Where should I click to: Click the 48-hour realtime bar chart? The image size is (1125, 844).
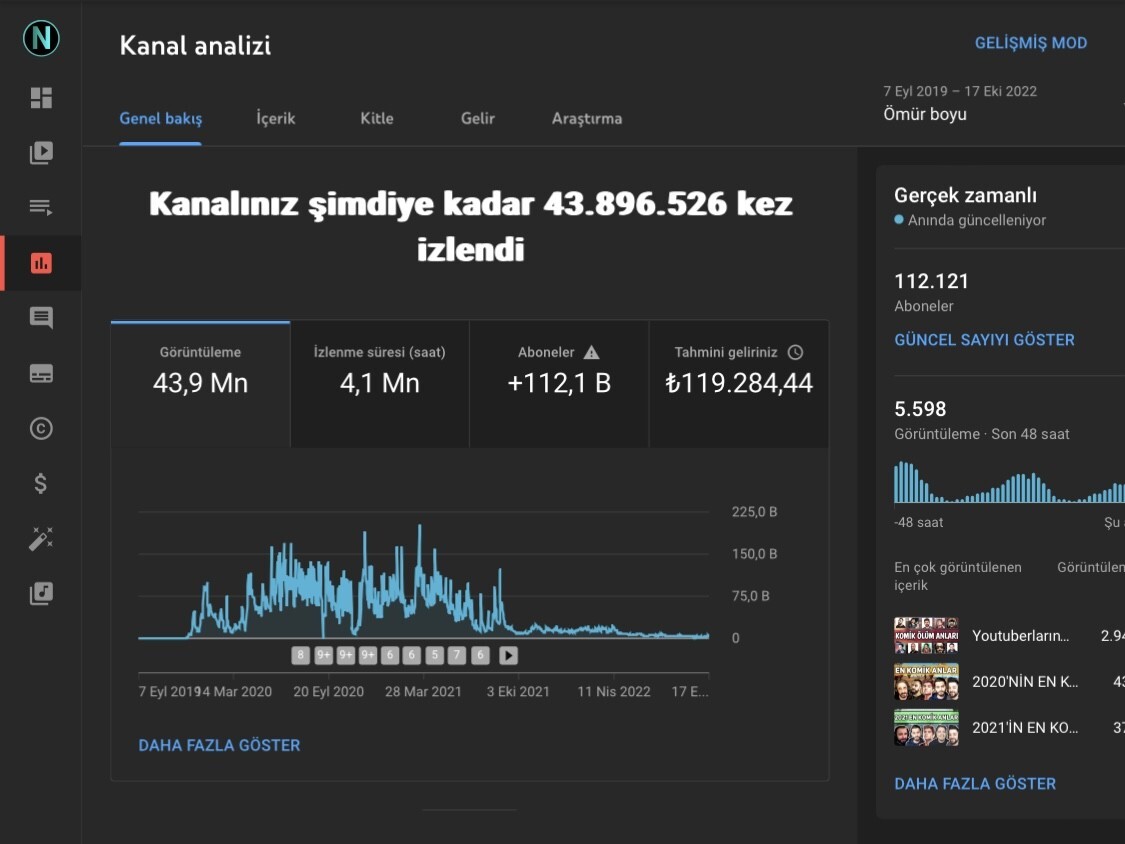tap(1009, 482)
